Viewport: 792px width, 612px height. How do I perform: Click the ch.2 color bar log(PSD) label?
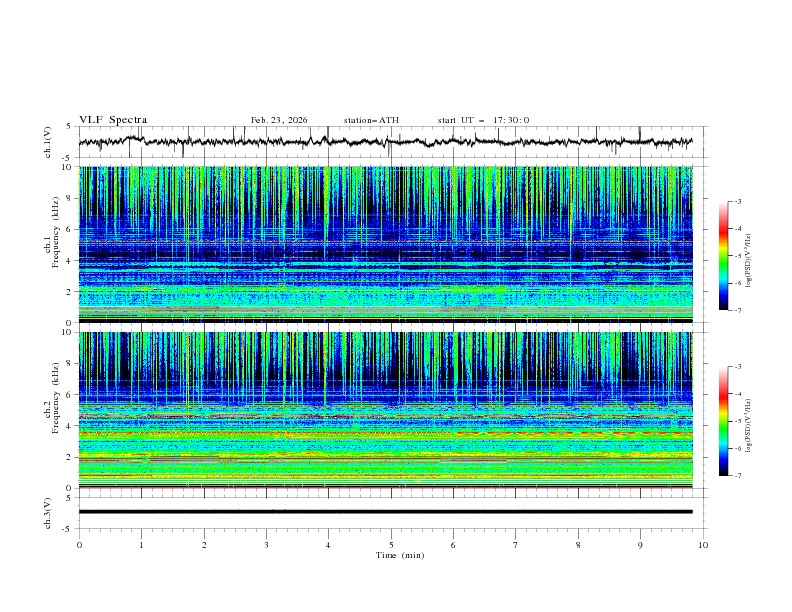(749, 425)
